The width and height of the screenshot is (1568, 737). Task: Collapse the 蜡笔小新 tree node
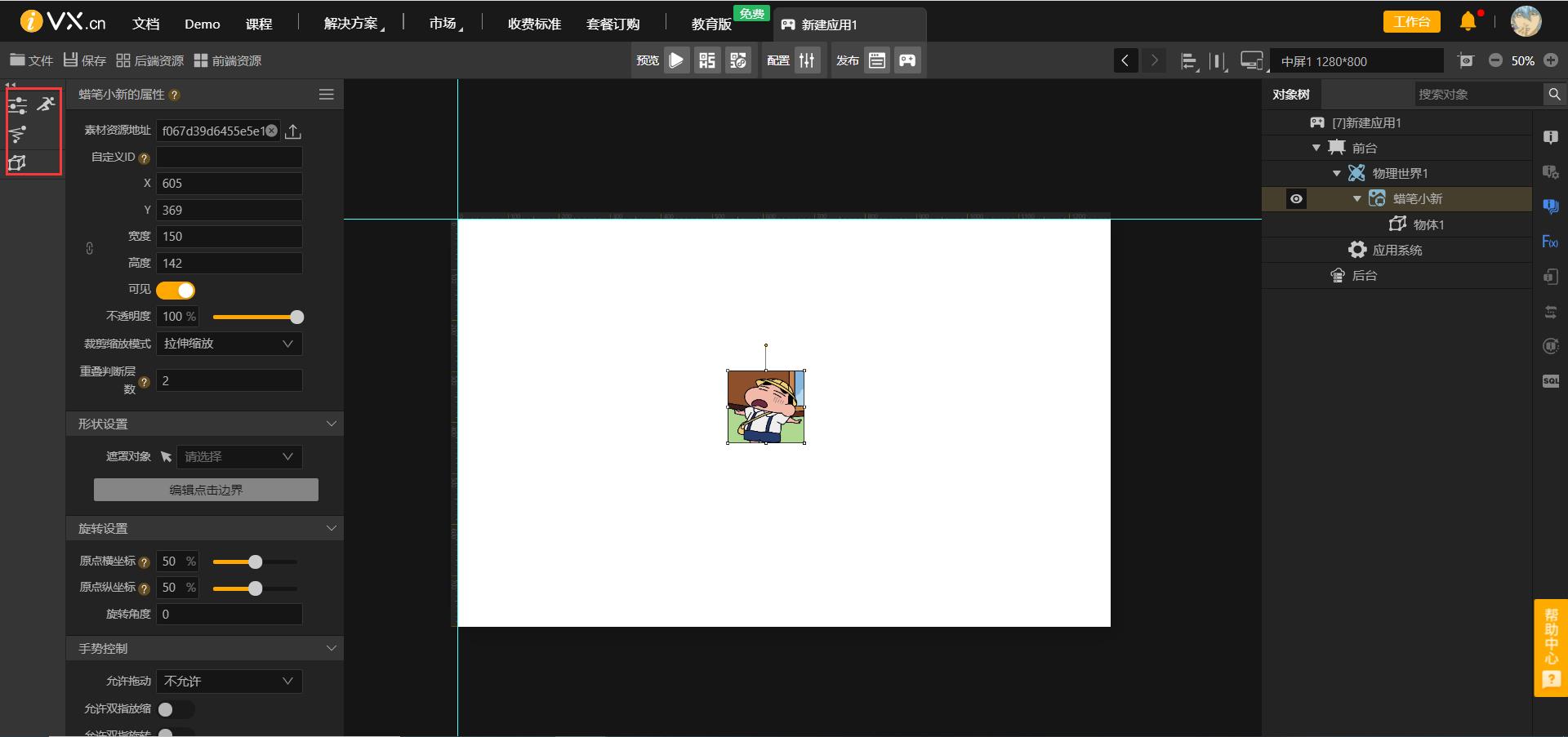(x=1357, y=198)
